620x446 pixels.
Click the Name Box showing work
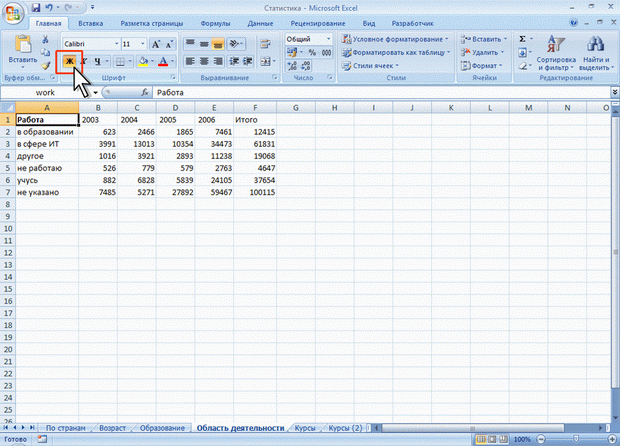click(47, 92)
